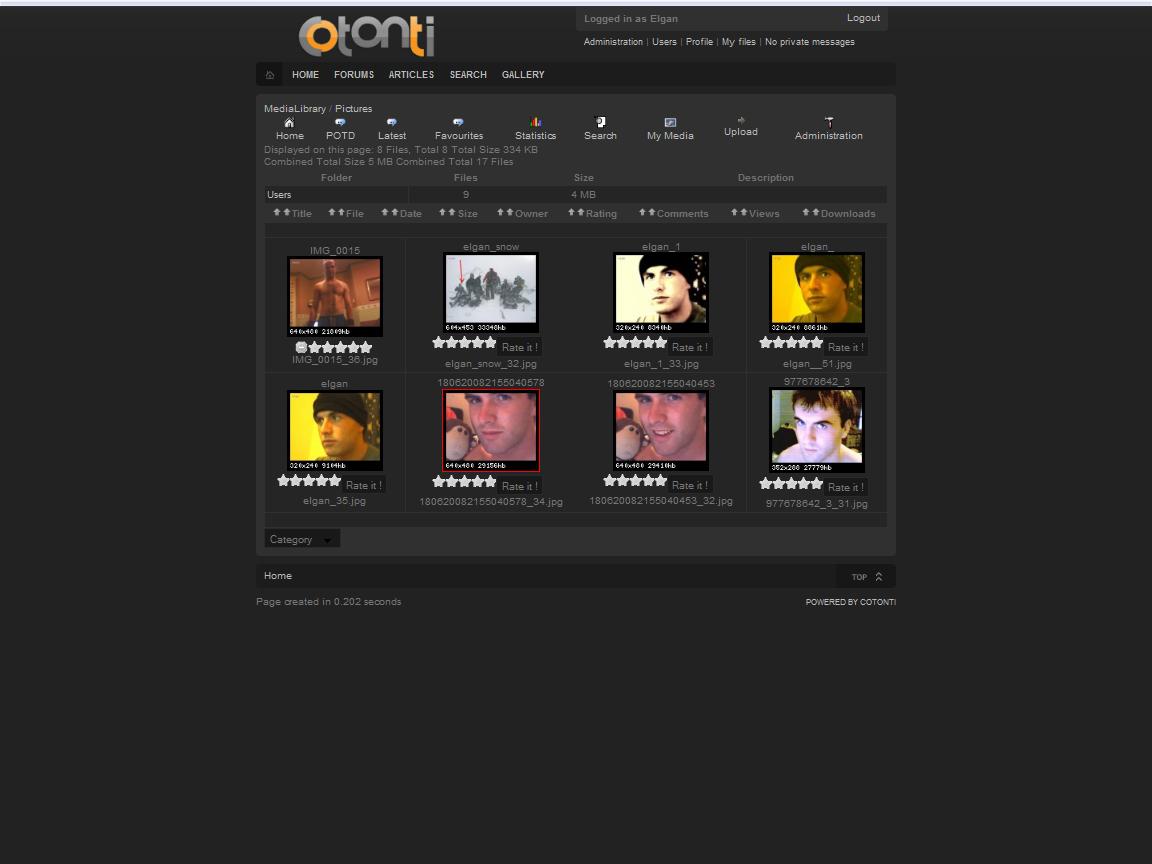Click the Favourites icon in MediaLibrary
The image size is (1152, 864).
[458, 123]
